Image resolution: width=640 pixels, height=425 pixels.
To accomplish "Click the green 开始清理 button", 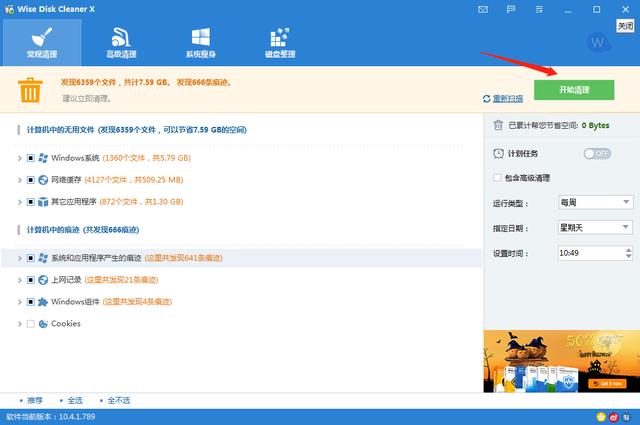I will [x=574, y=90].
